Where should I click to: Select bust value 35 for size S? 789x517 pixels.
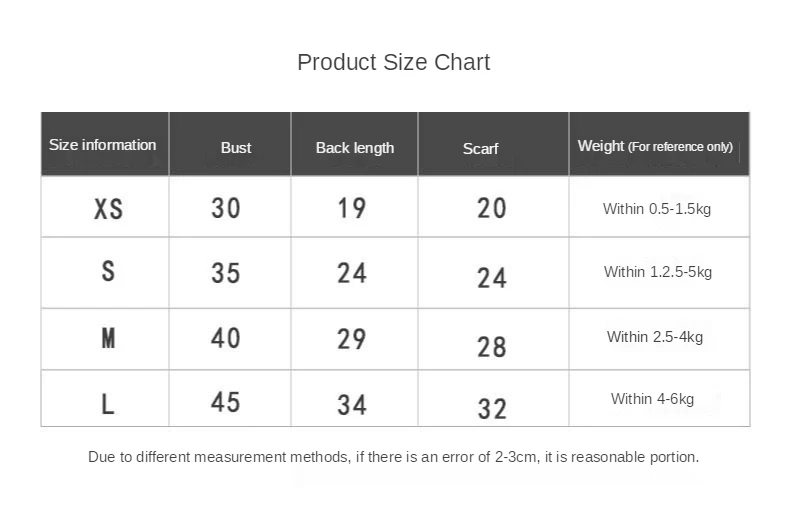(x=226, y=273)
